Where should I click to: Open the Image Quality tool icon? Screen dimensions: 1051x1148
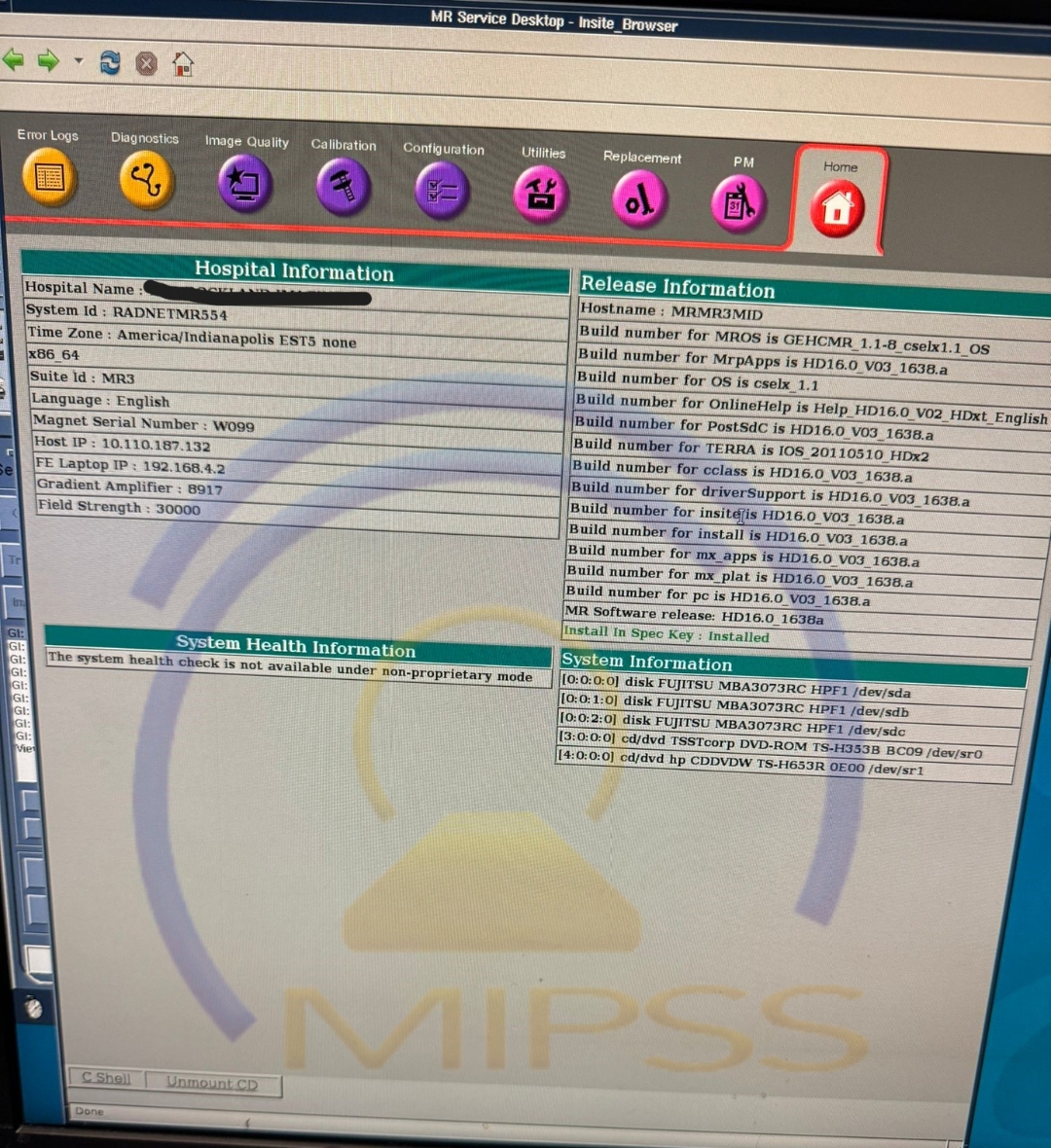[x=245, y=184]
